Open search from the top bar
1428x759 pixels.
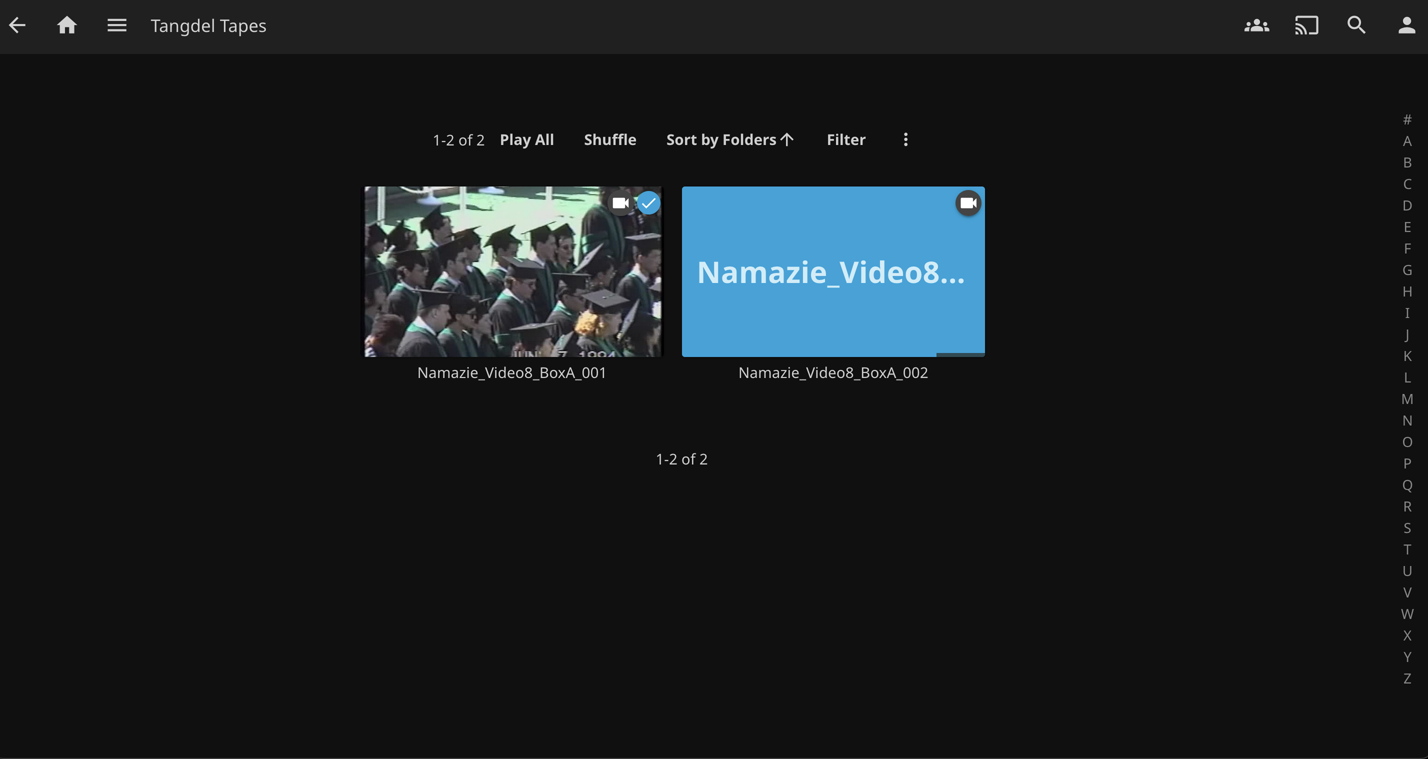(1356, 25)
